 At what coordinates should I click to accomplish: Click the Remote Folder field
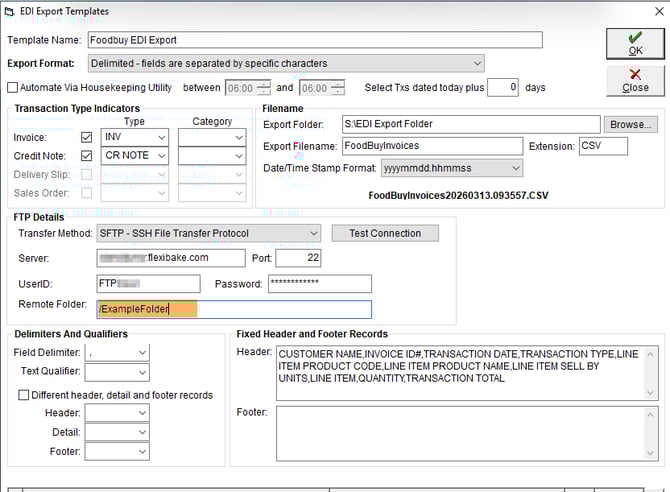coord(234,309)
